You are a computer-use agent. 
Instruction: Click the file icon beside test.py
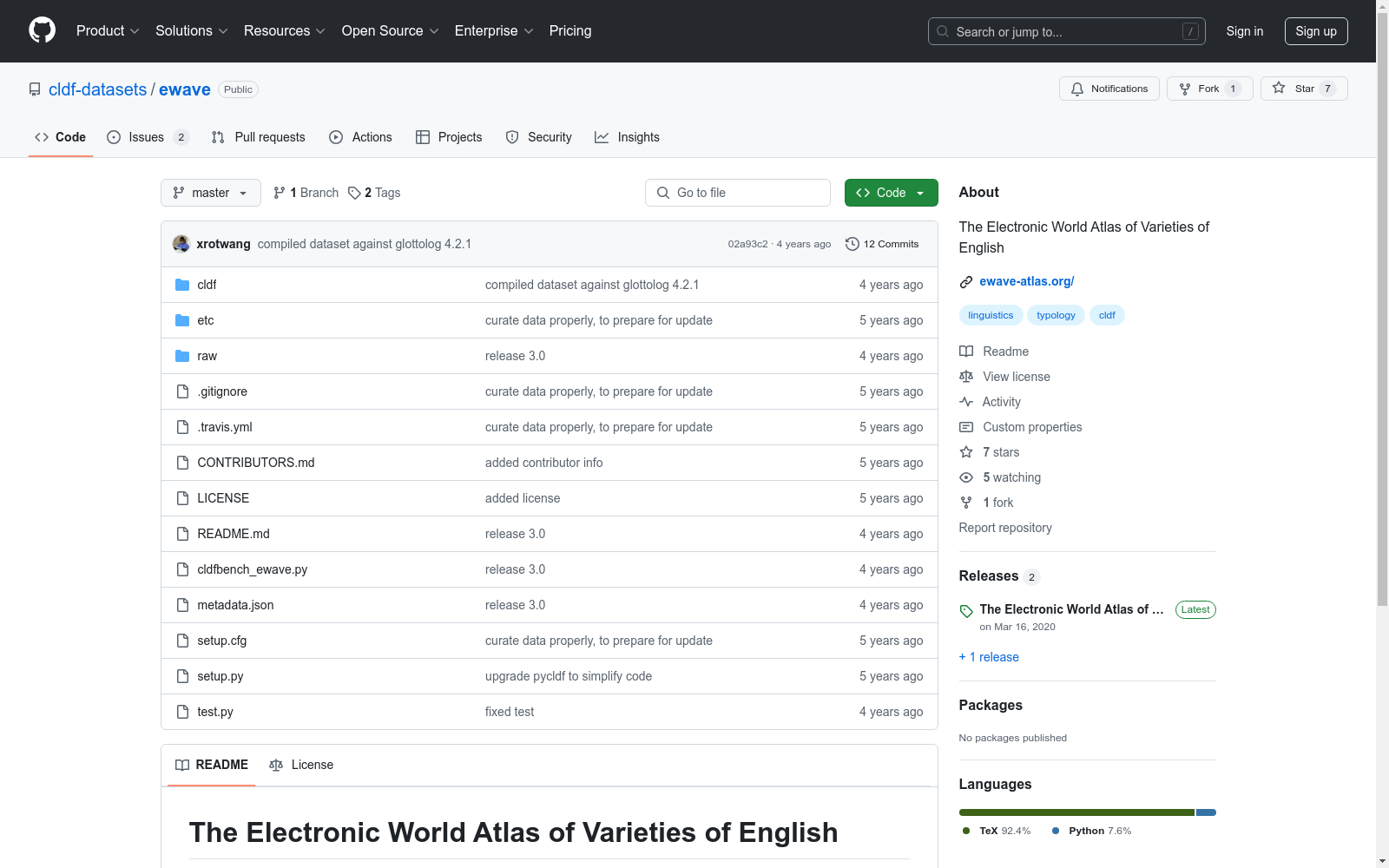[x=182, y=712]
